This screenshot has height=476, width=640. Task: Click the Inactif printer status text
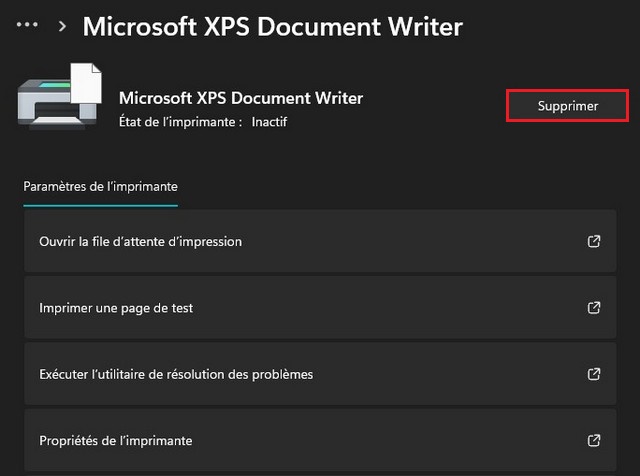pyautogui.click(x=269, y=122)
